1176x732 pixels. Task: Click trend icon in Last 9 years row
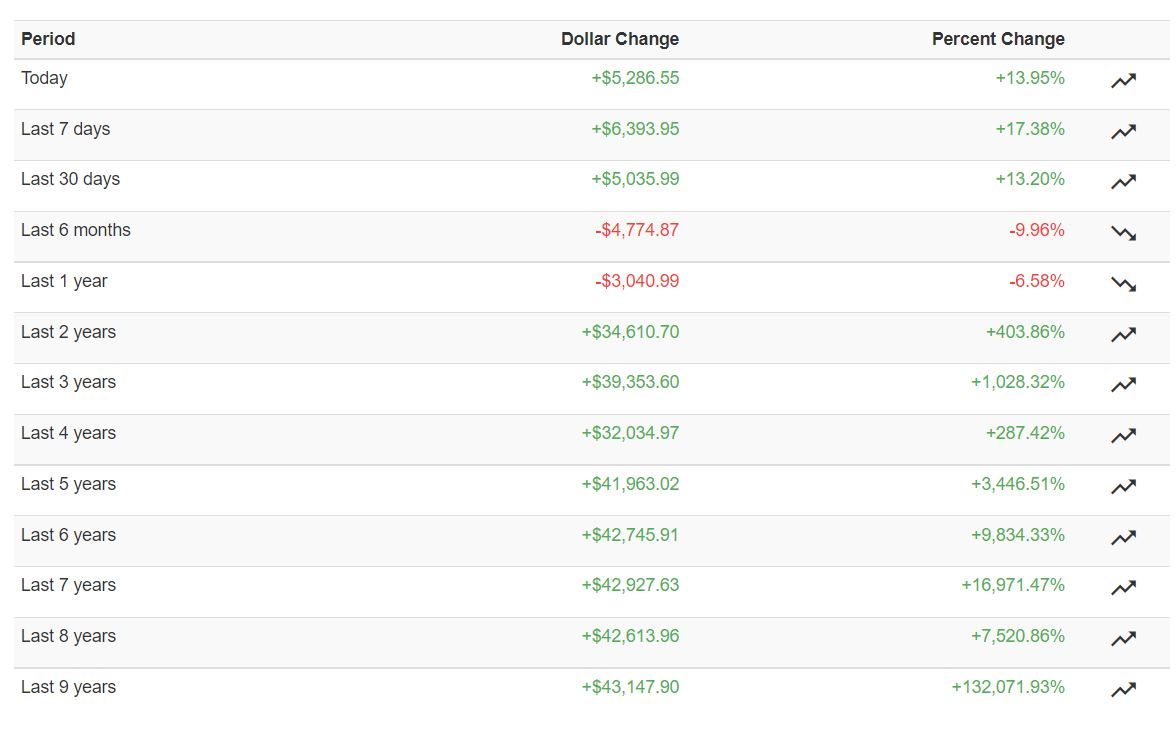[1123, 689]
